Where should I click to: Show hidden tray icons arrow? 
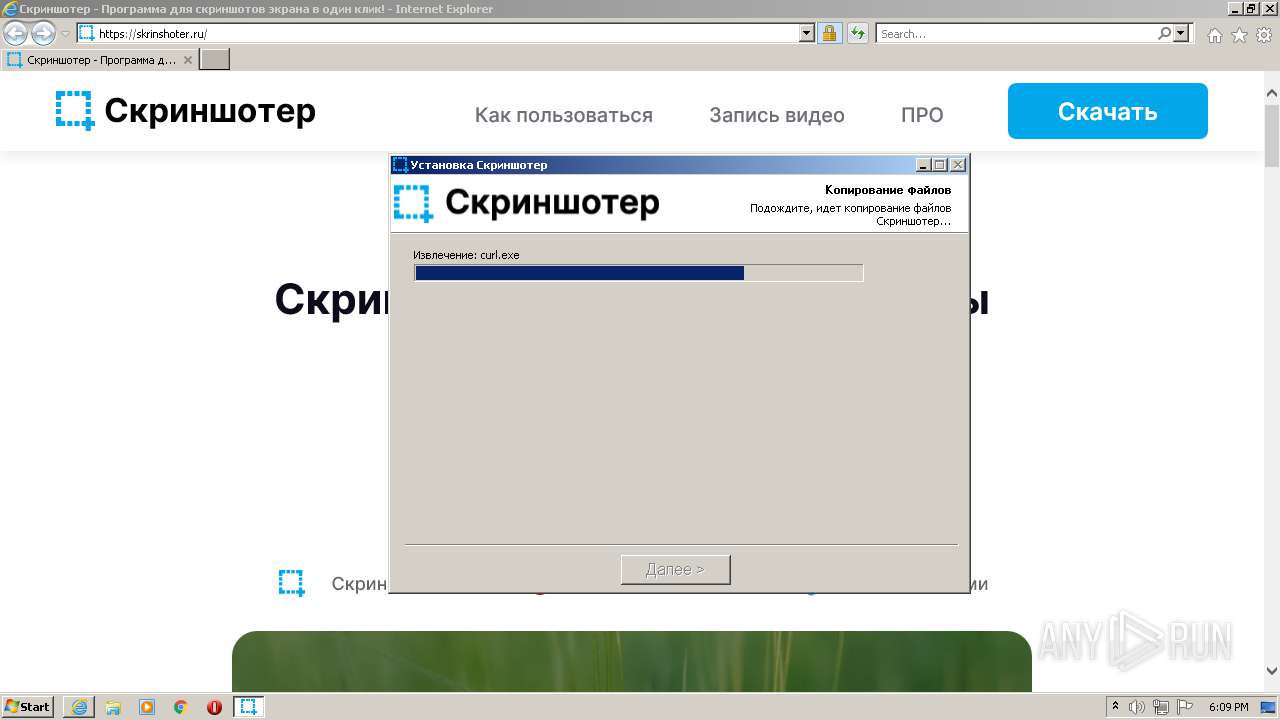(x=1116, y=707)
